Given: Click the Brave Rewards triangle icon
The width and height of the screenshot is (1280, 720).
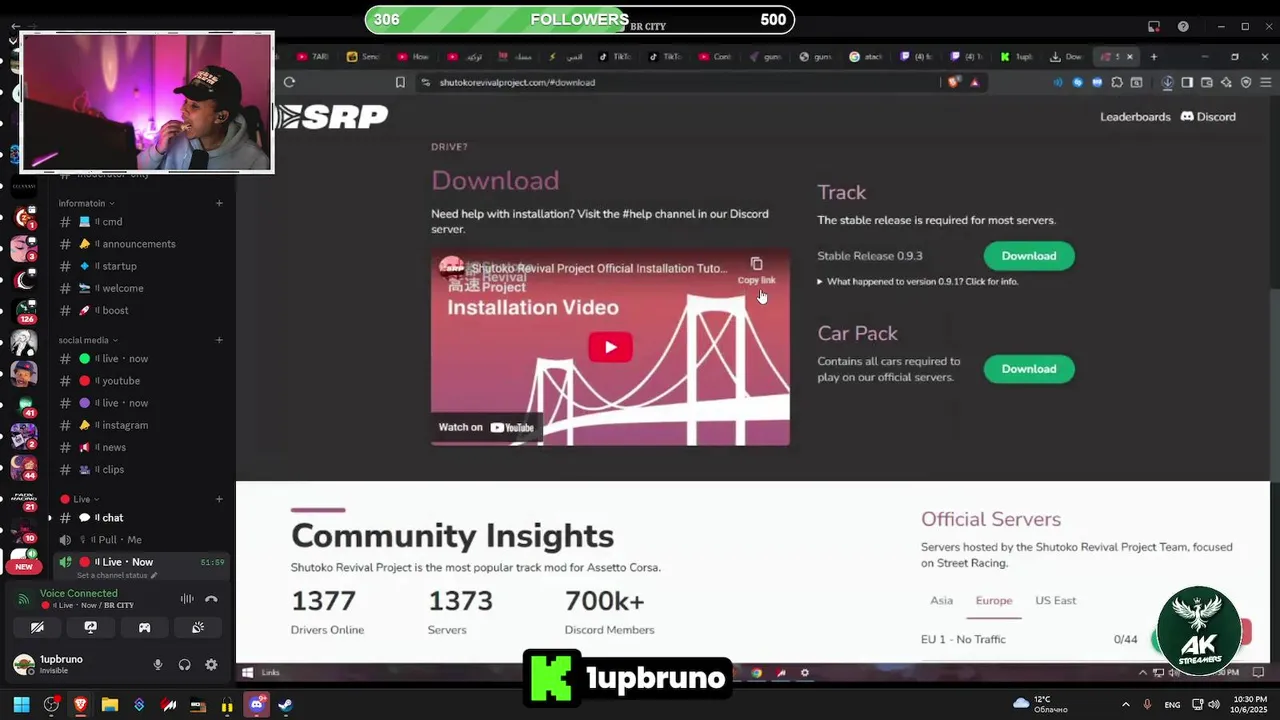Looking at the screenshot, I should tap(975, 82).
